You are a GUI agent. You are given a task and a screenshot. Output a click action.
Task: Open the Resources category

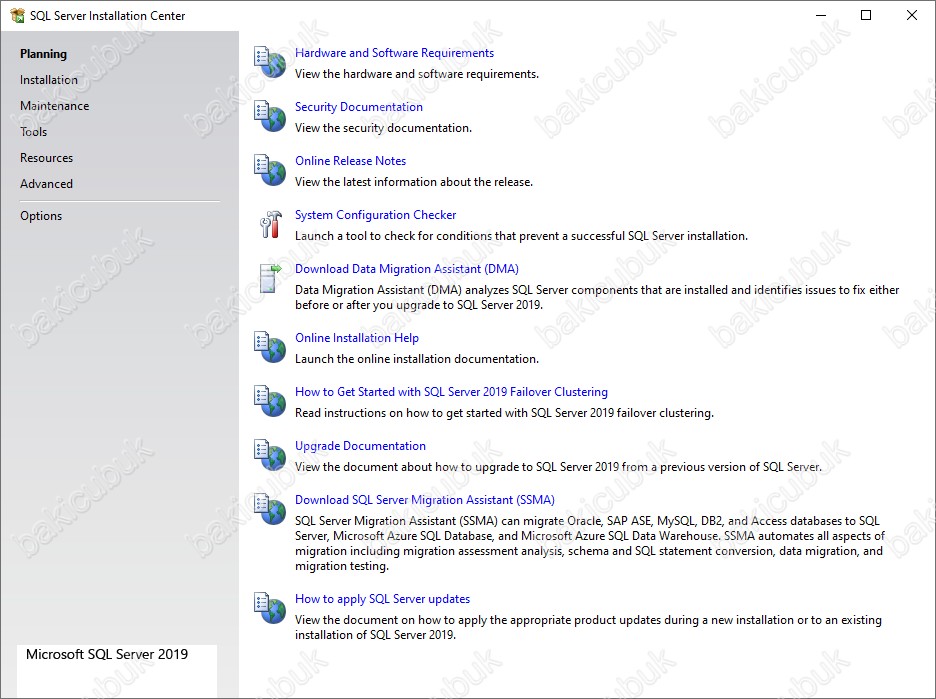[x=47, y=158]
